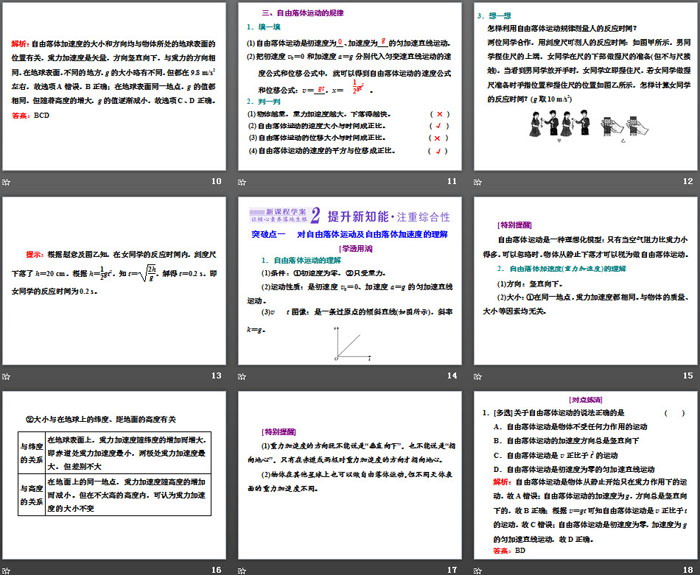Click the transition star icon under slide 13
Viewport: 700px width, 575px height.
[x=7, y=376]
